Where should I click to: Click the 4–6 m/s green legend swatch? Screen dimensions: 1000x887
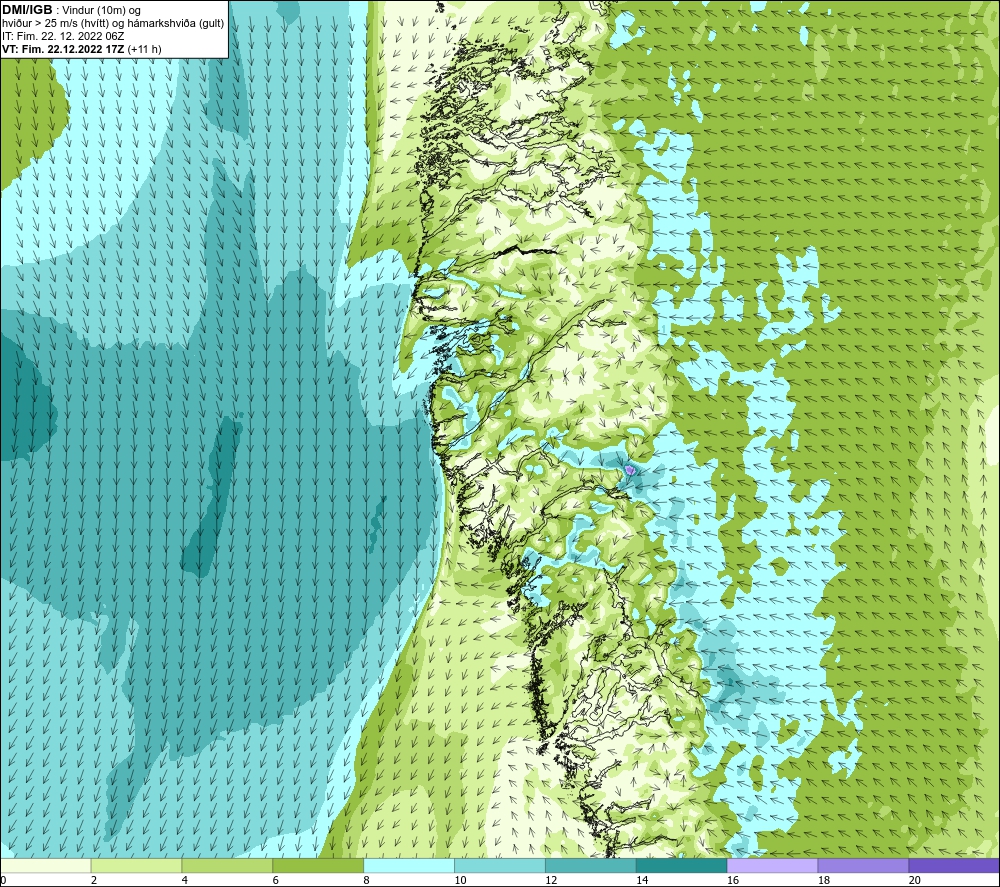tap(227, 865)
